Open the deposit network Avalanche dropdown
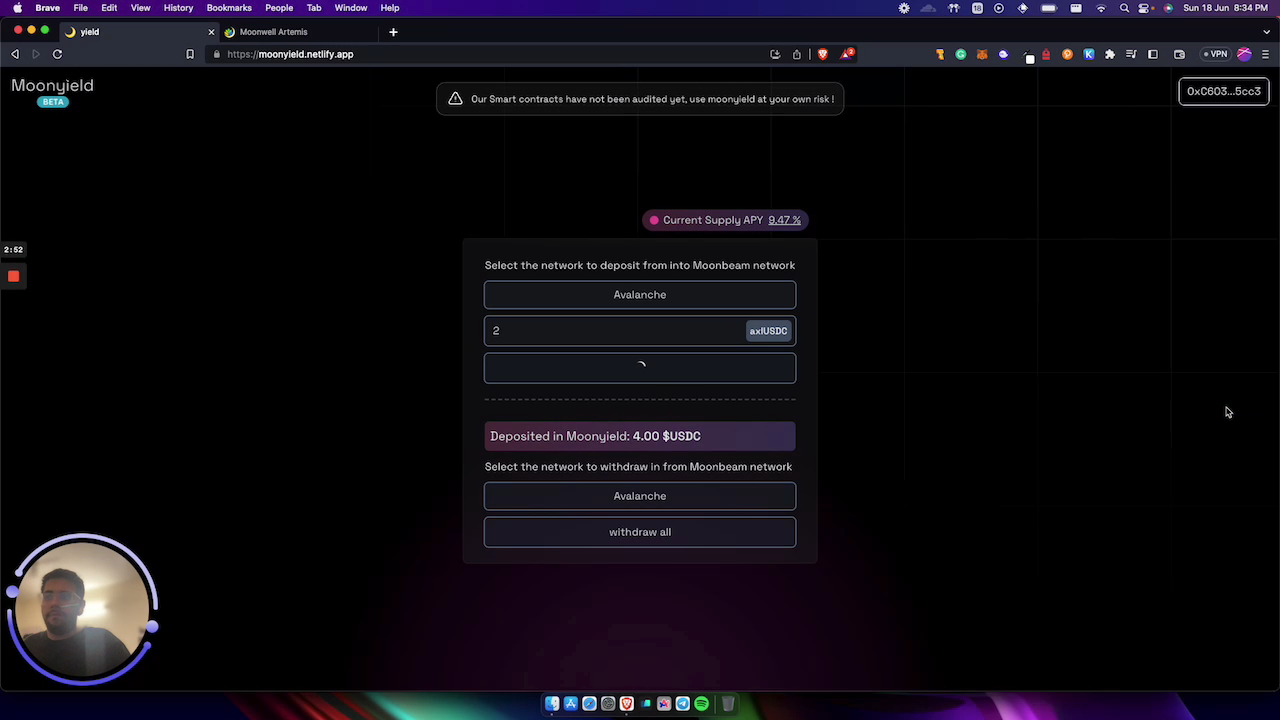This screenshot has width=1280, height=720. pyautogui.click(x=640, y=295)
